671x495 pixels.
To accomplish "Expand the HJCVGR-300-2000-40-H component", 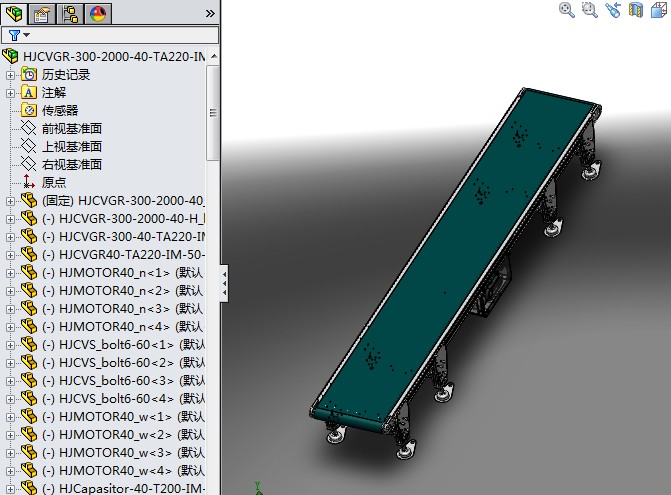I will (x=10, y=219).
